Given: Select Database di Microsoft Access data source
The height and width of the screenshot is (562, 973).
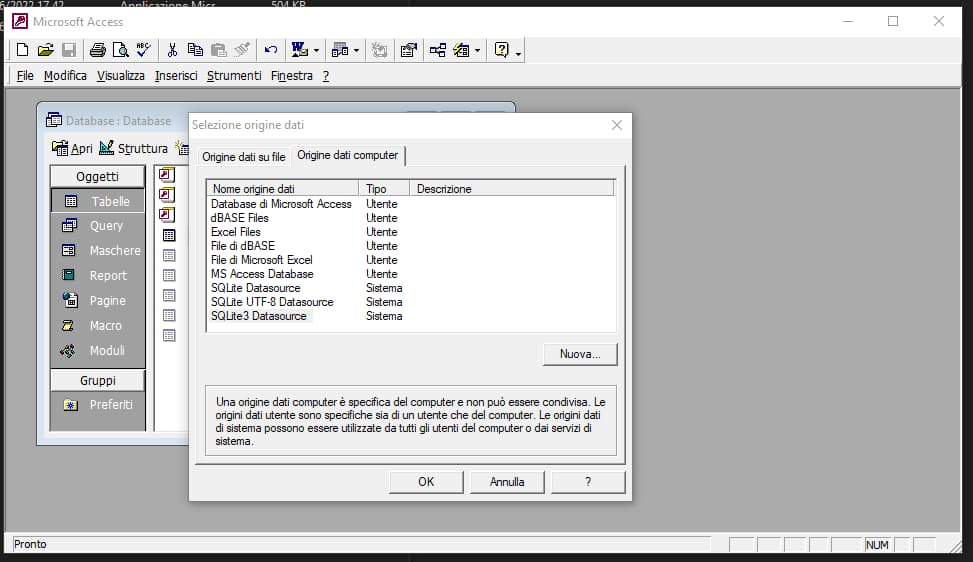Looking at the screenshot, I should (281, 204).
